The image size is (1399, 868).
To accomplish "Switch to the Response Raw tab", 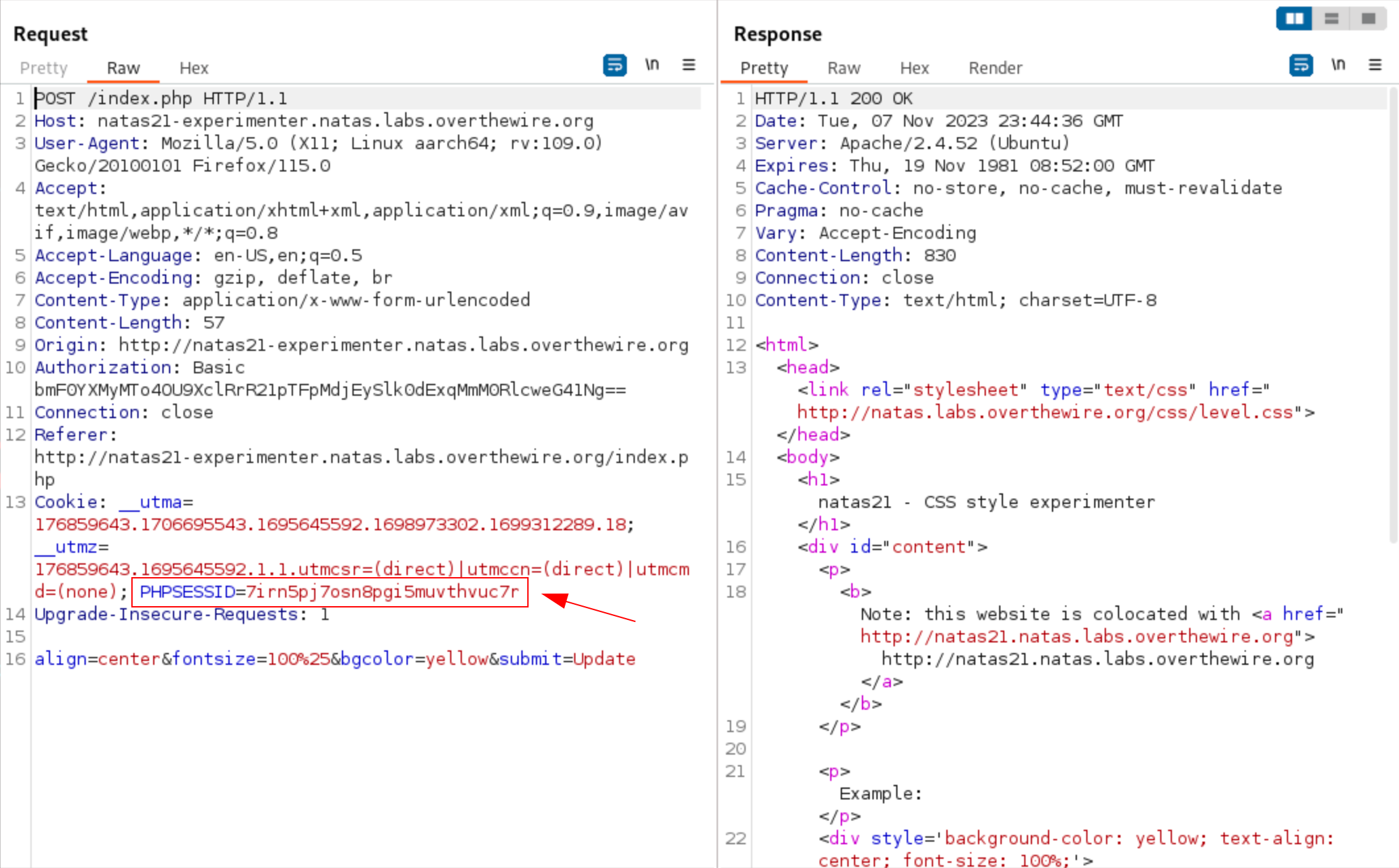I will coord(843,68).
